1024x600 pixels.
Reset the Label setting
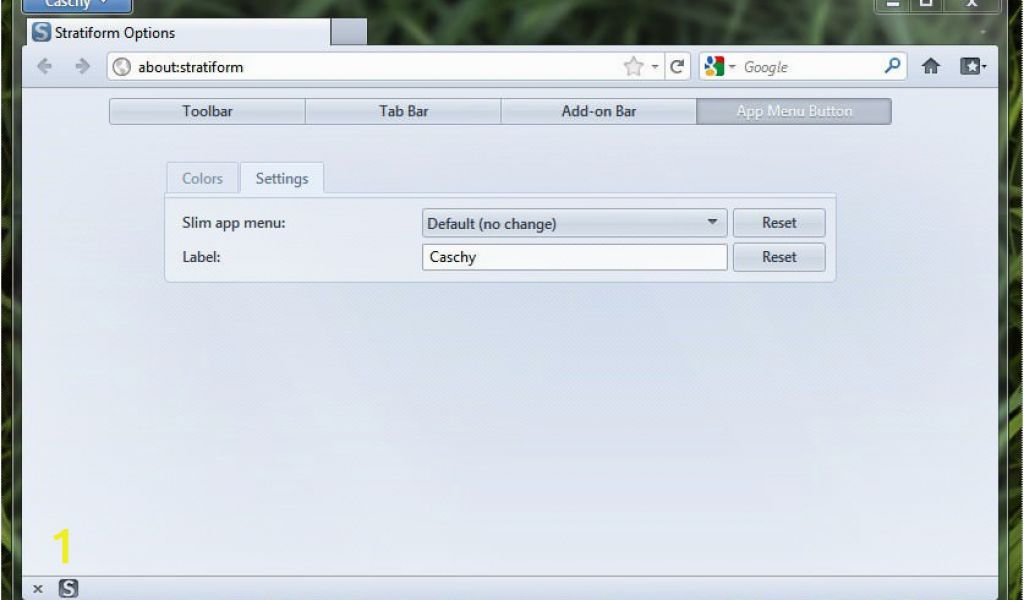779,257
